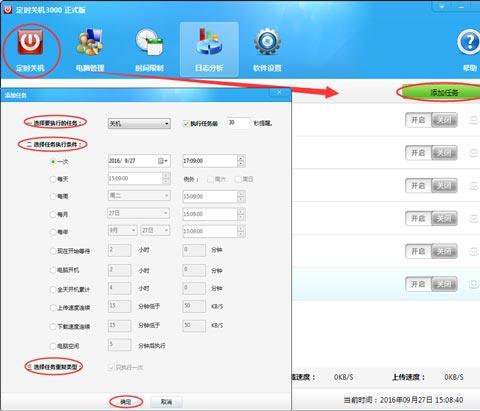Click the 电脑开机 hours field
The image size is (480, 411).
pyautogui.click(x=119, y=270)
